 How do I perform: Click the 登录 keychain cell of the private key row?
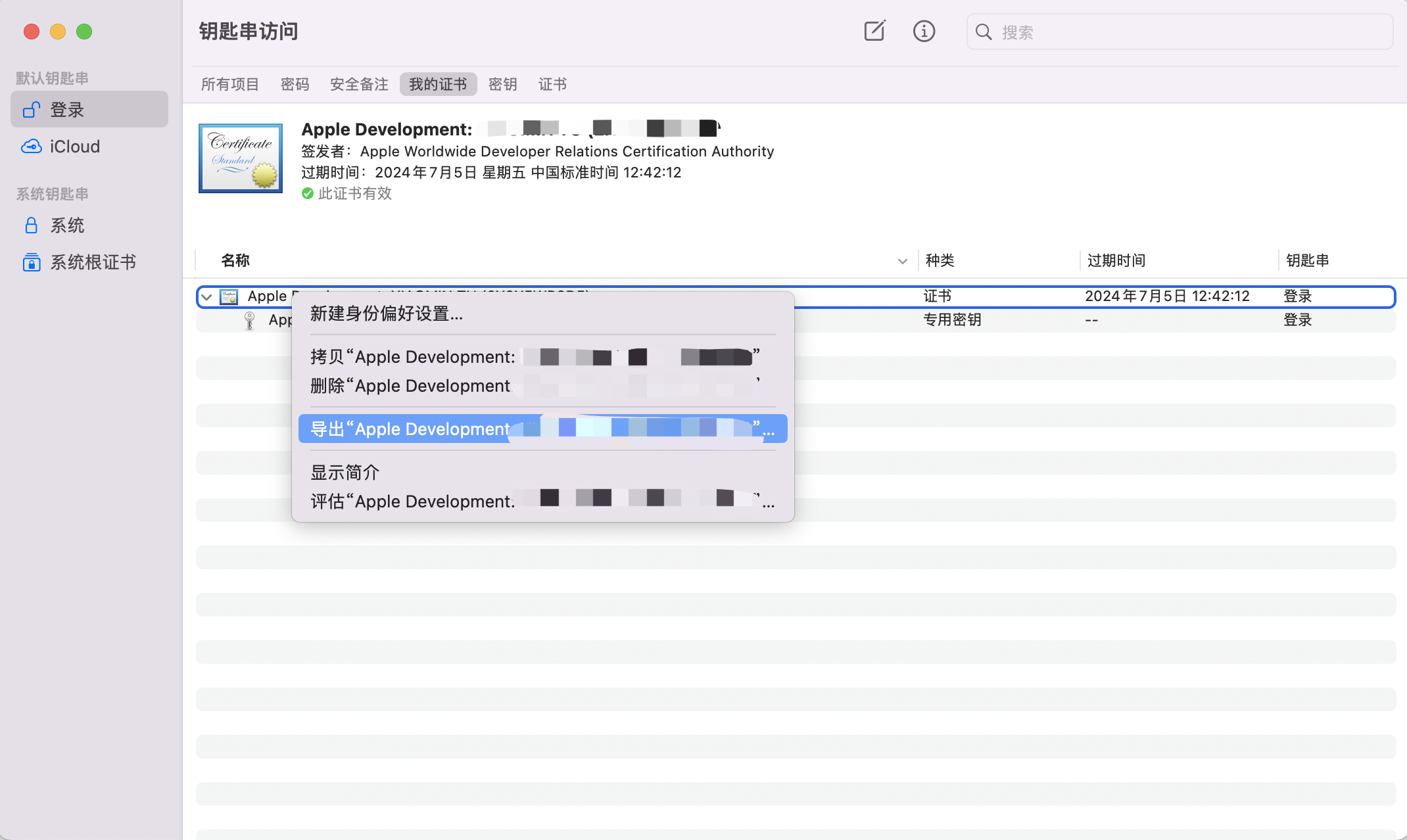[x=1297, y=320]
